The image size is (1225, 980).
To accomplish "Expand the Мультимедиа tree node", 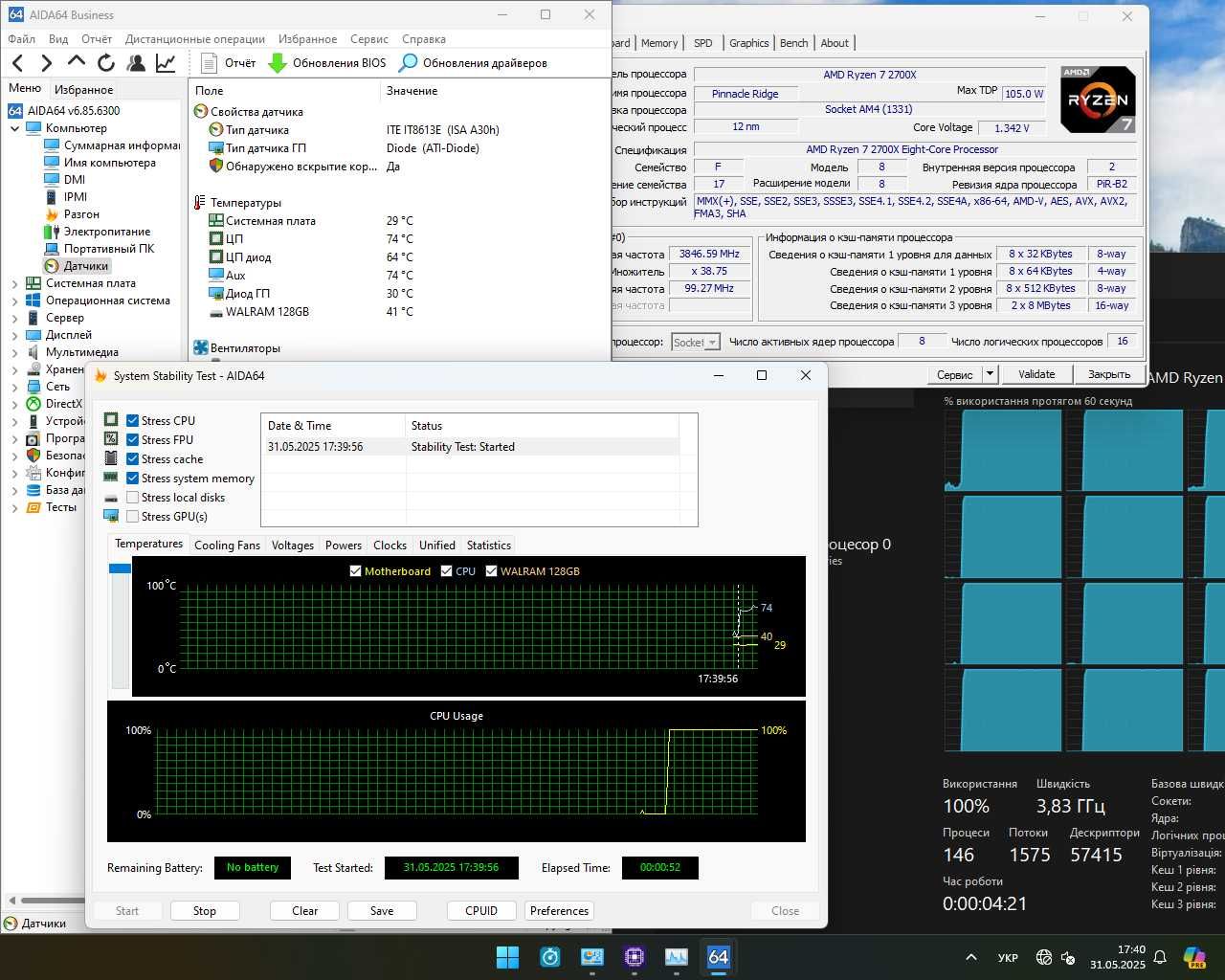I will [x=14, y=352].
